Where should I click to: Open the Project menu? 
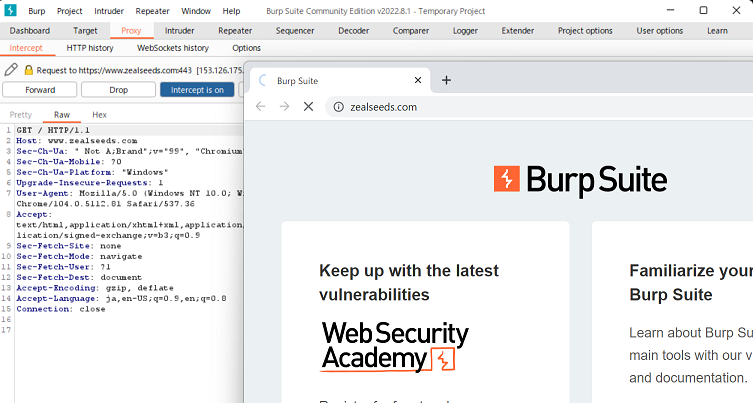(70, 11)
